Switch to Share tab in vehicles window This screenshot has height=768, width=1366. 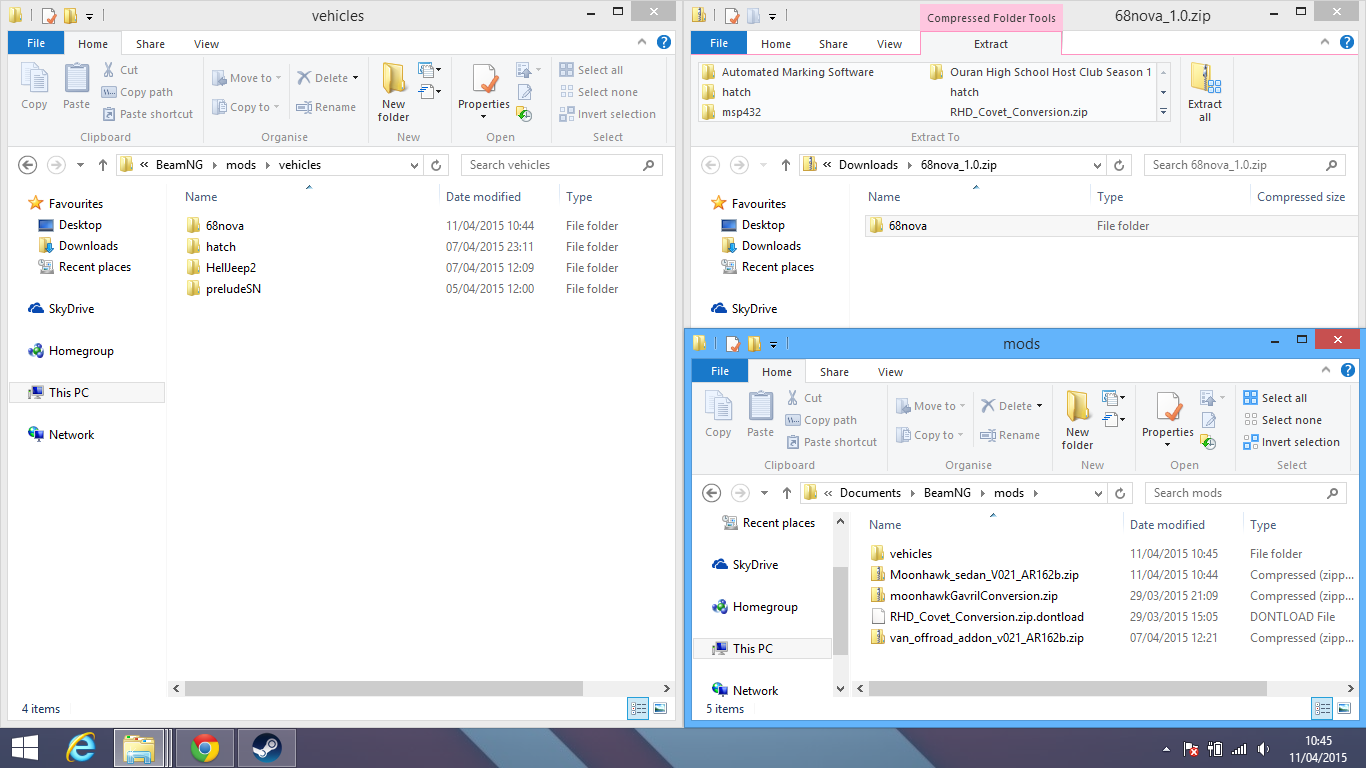pyautogui.click(x=151, y=44)
